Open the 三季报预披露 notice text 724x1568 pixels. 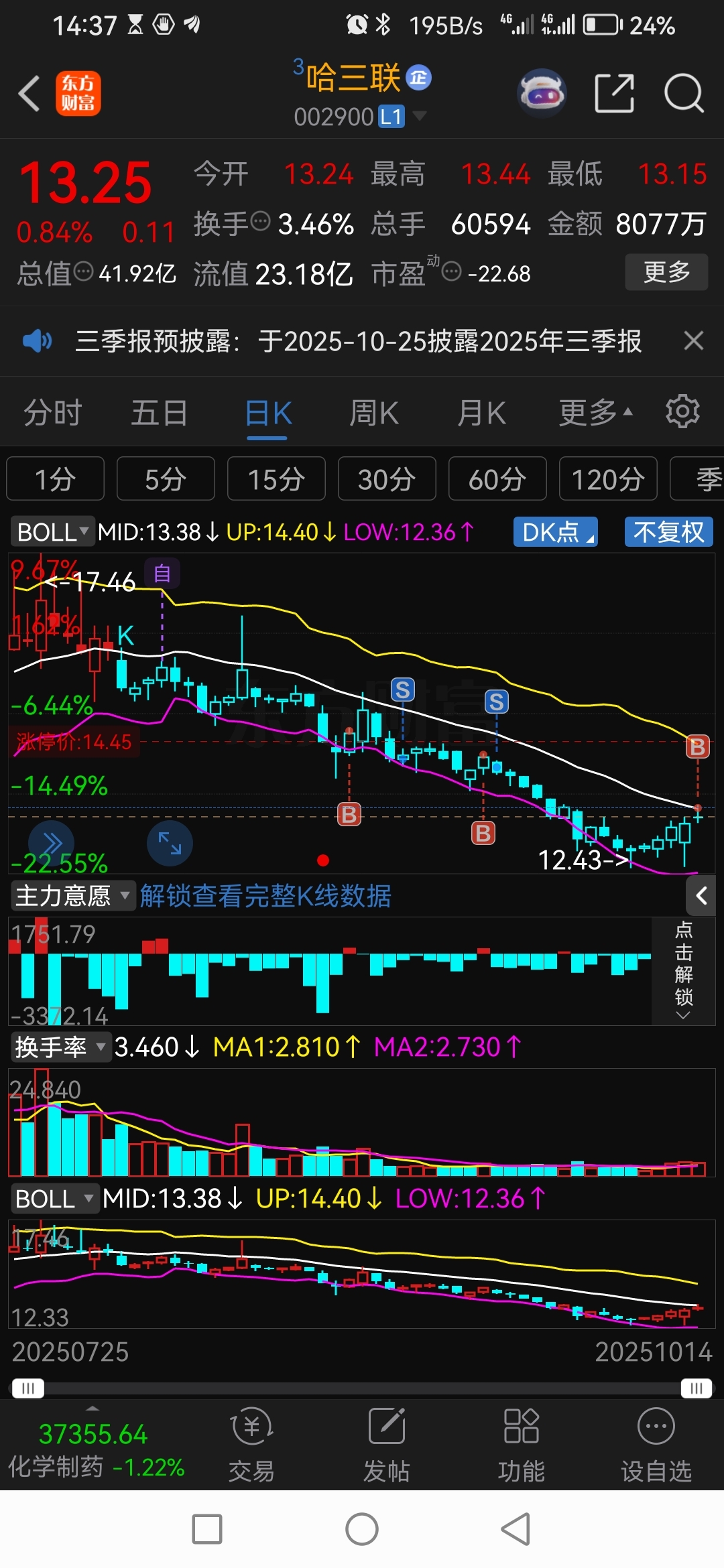[x=358, y=341]
